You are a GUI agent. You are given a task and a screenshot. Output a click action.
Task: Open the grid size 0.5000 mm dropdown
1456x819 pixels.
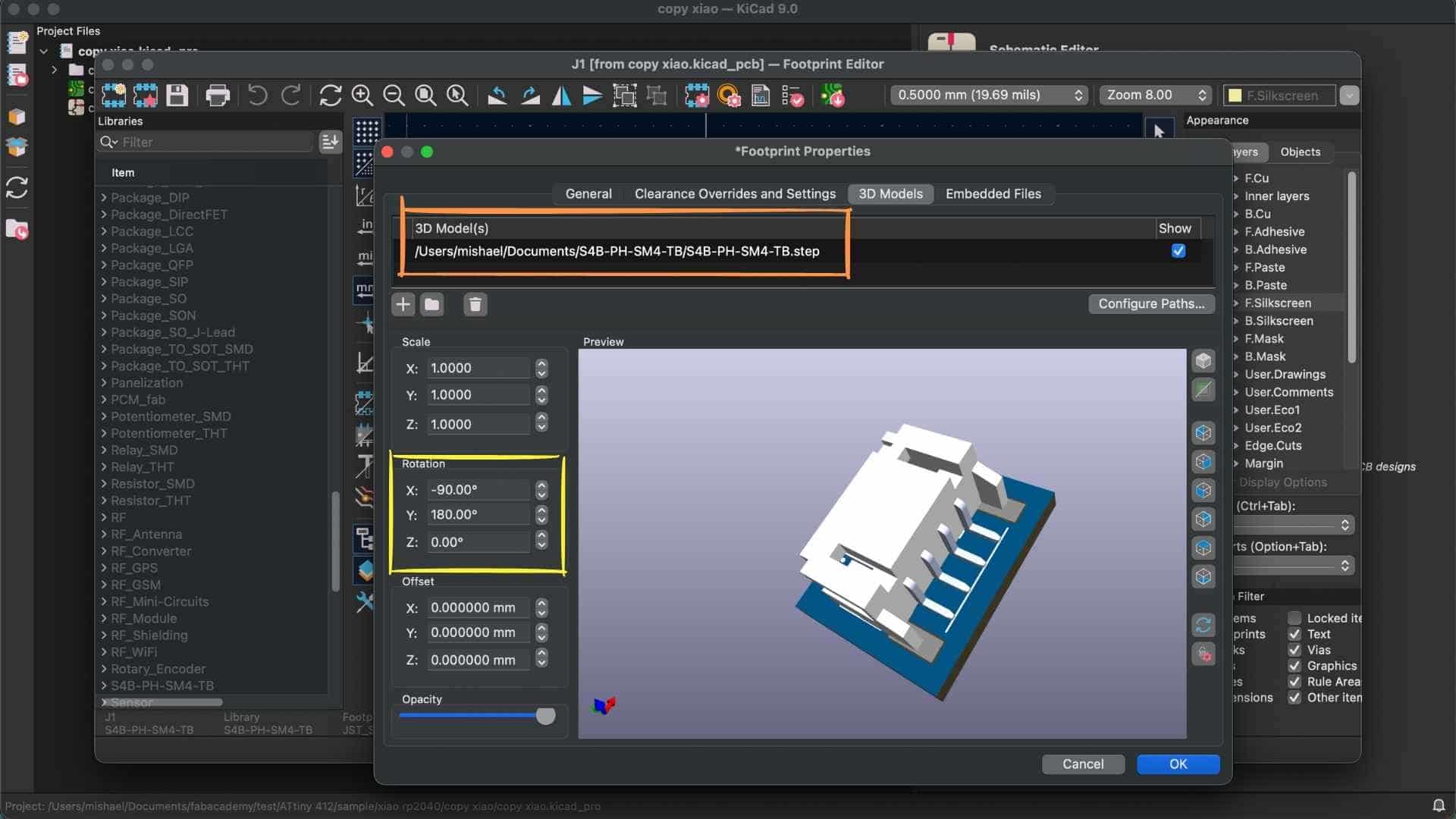(x=989, y=95)
